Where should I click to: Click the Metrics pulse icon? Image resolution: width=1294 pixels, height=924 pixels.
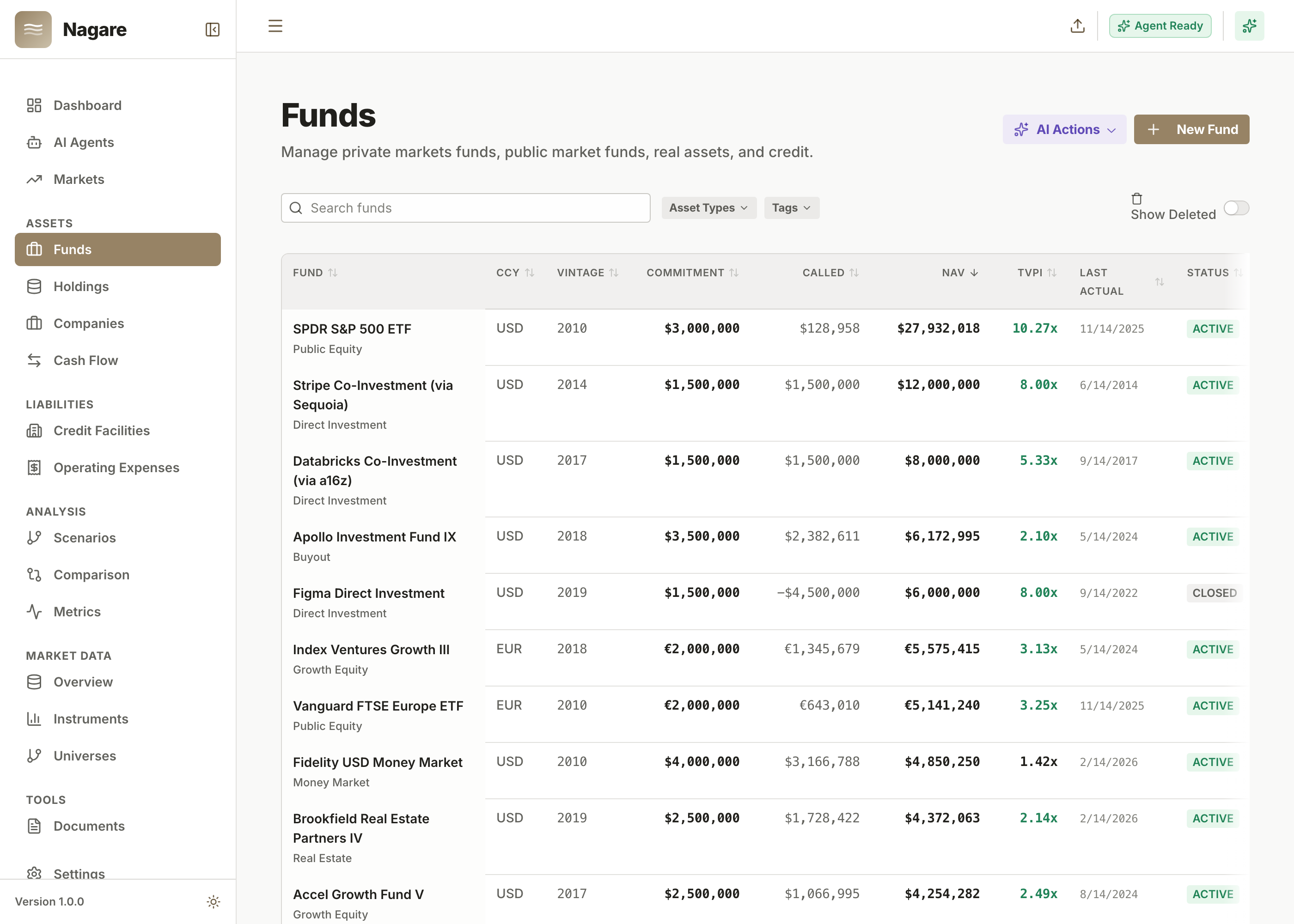click(34, 612)
